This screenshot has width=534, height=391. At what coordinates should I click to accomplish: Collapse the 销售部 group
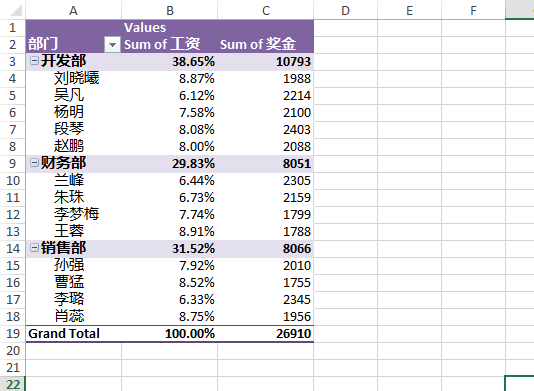tap(34, 248)
